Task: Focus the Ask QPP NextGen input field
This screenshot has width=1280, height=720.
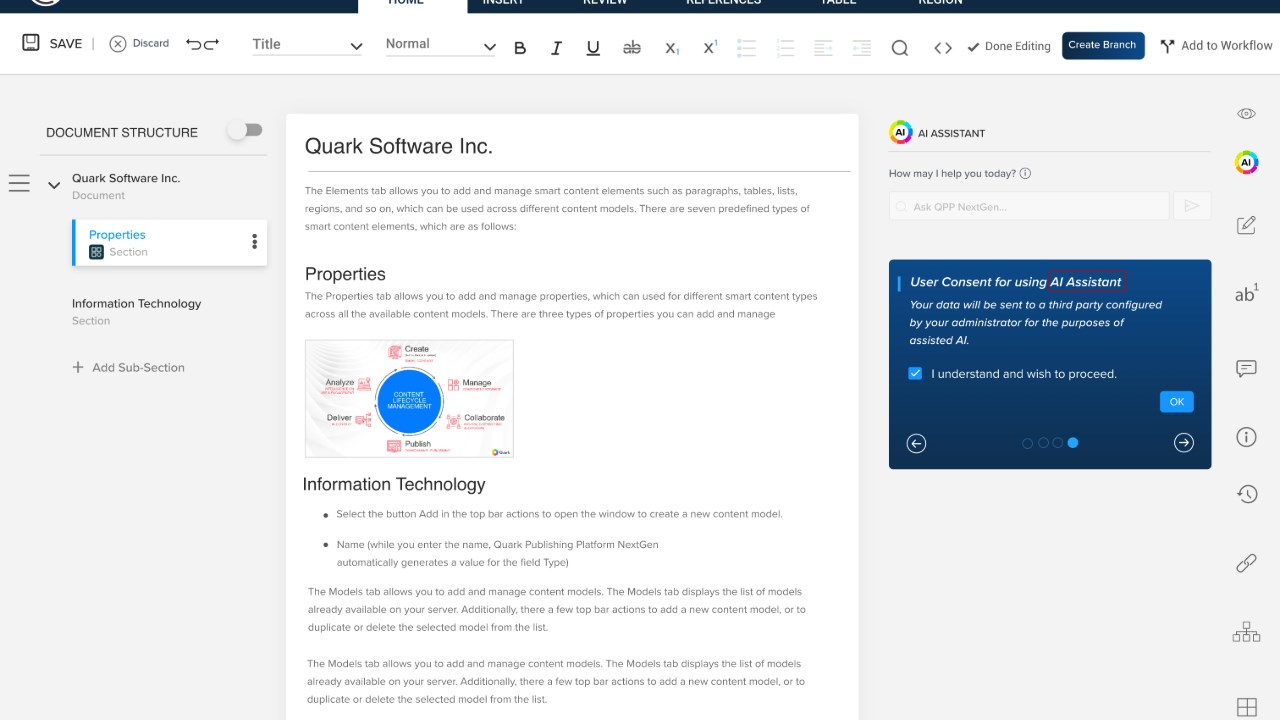Action: 1029,206
